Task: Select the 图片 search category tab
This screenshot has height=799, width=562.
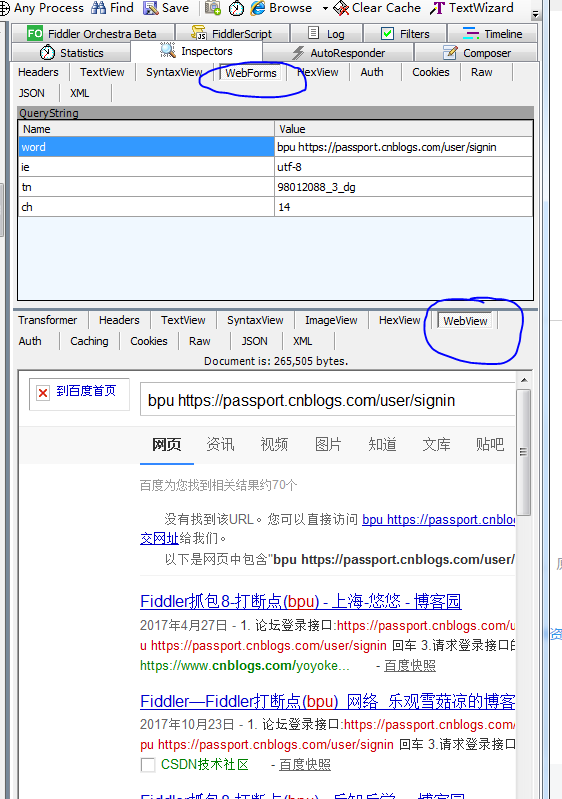Action: tap(328, 444)
